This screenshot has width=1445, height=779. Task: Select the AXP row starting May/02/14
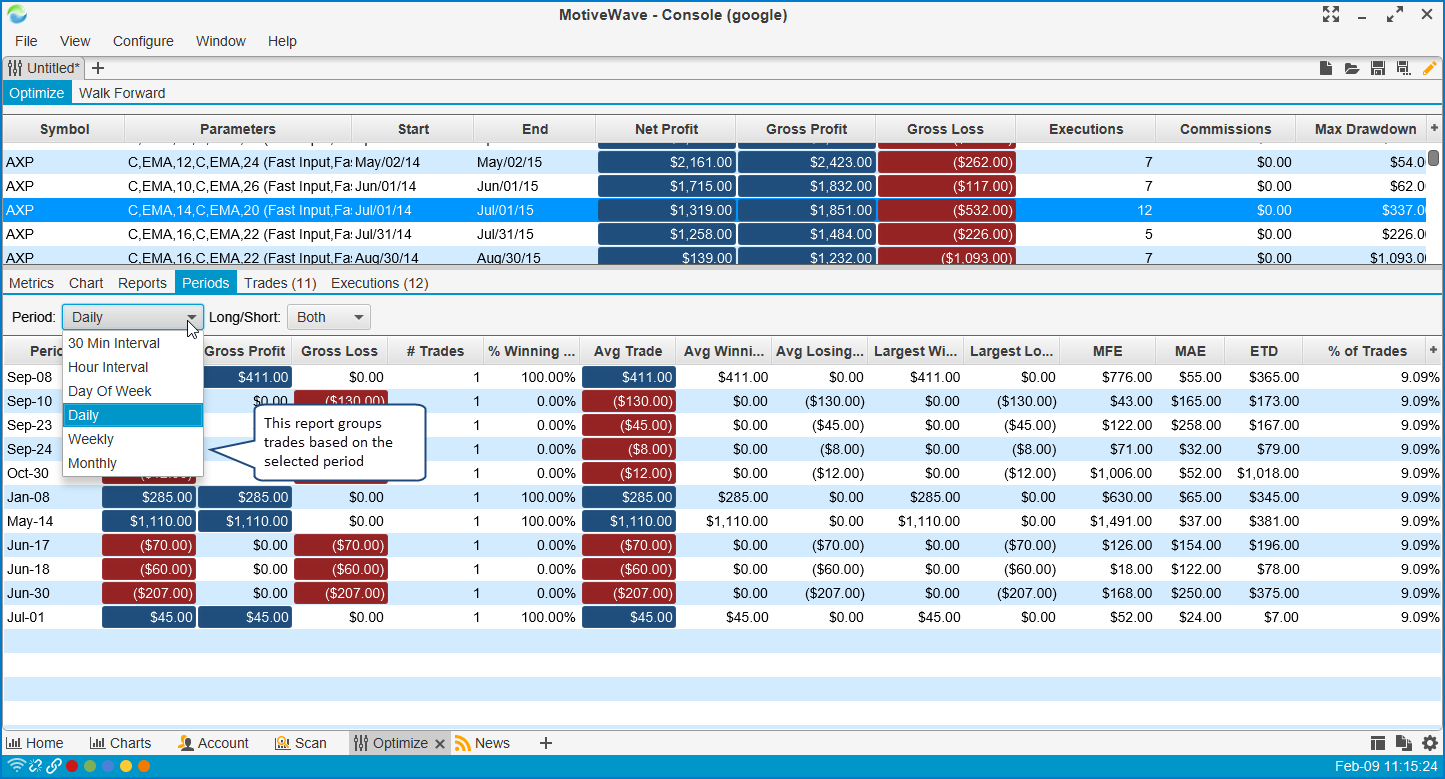click(300, 162)
